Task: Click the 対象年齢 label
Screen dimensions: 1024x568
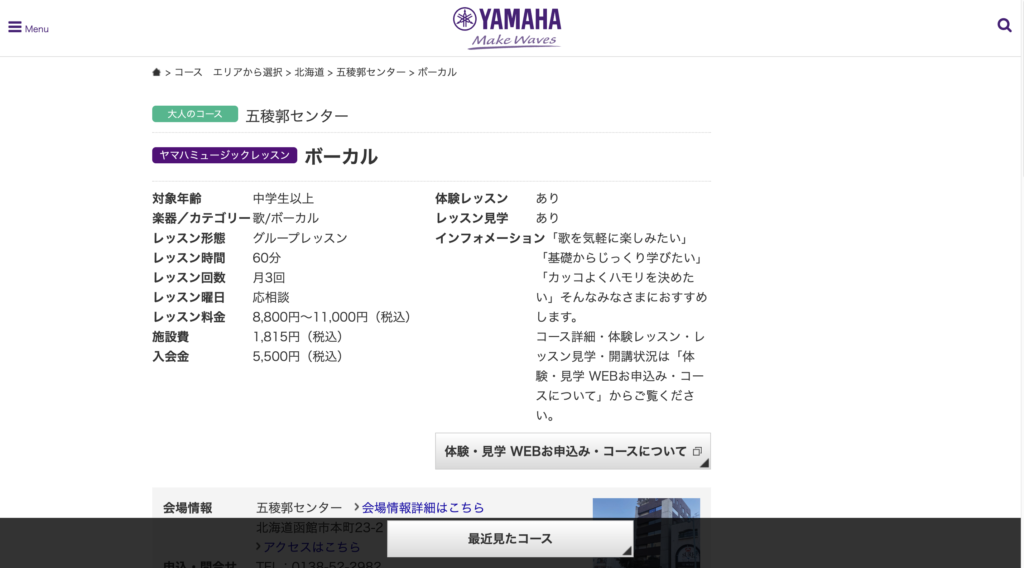Action: [x=177, y=198]
